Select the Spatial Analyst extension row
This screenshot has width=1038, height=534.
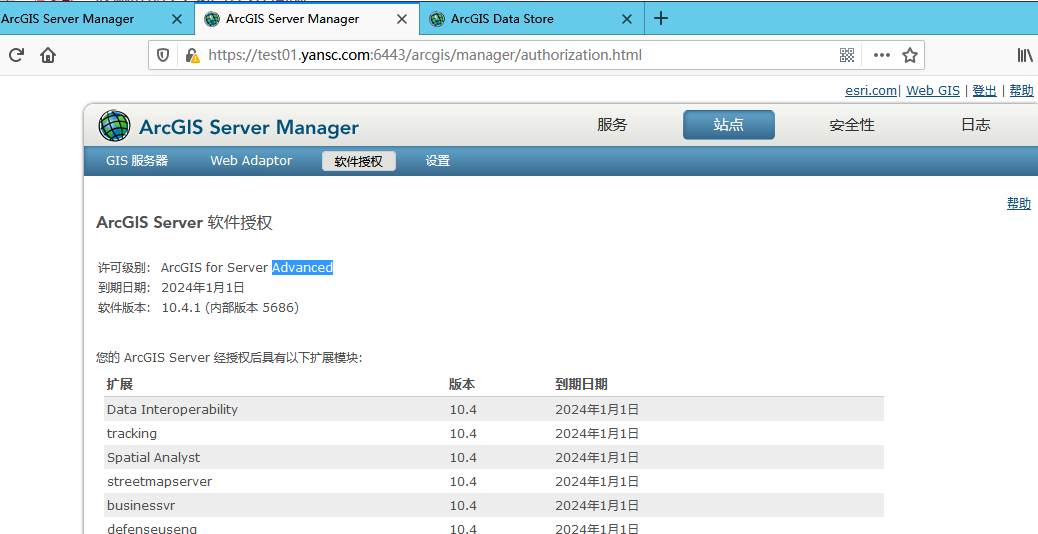(x=494, y=457)
